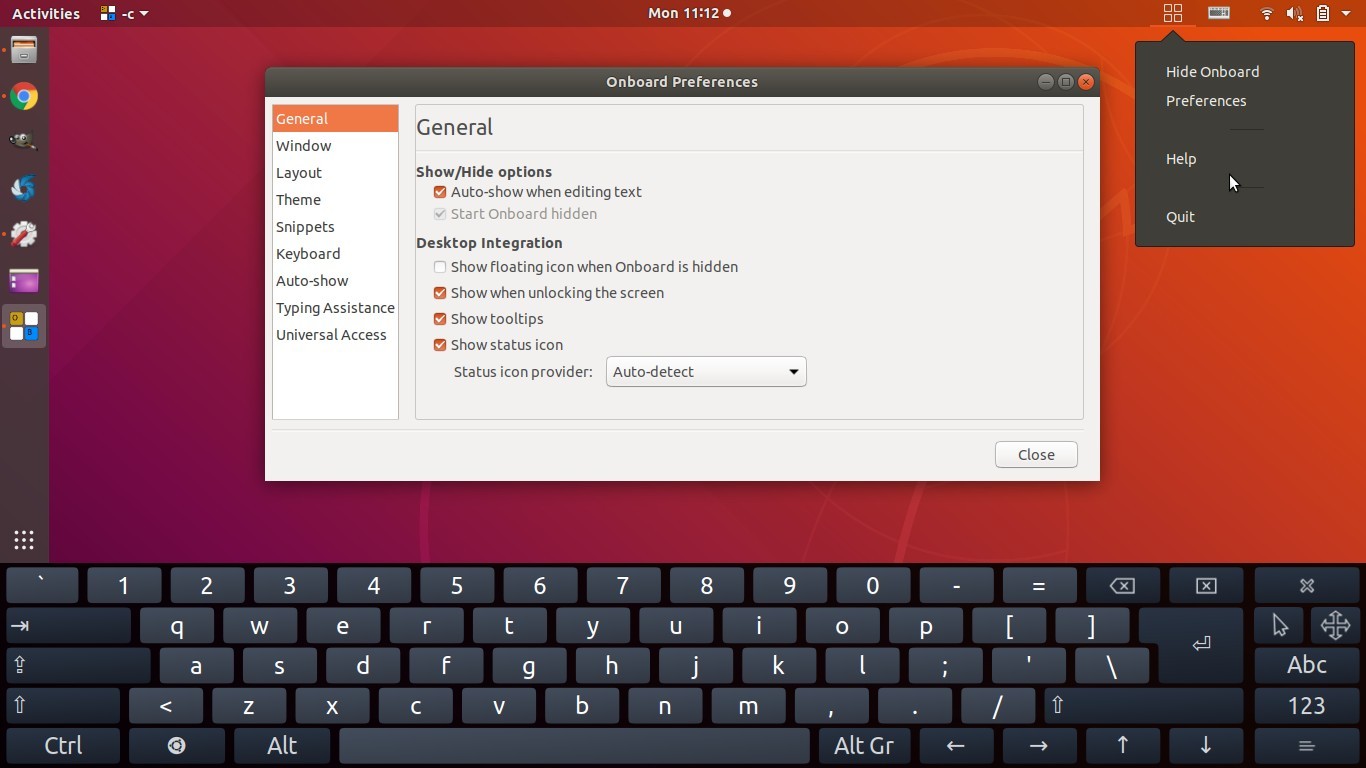The image size is (1366, 768).
Task: Click the keyboard indicator icon in top bar
Action: tap(1219, 13)
